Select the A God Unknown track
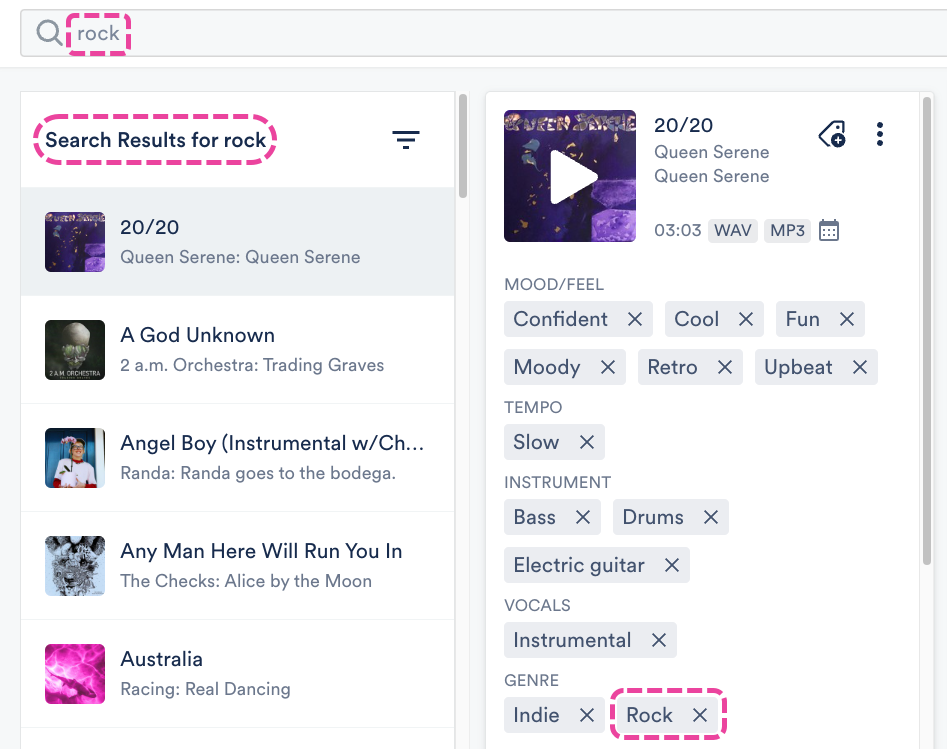The height and width of the screenshot is (749, 947). [237, 350]
